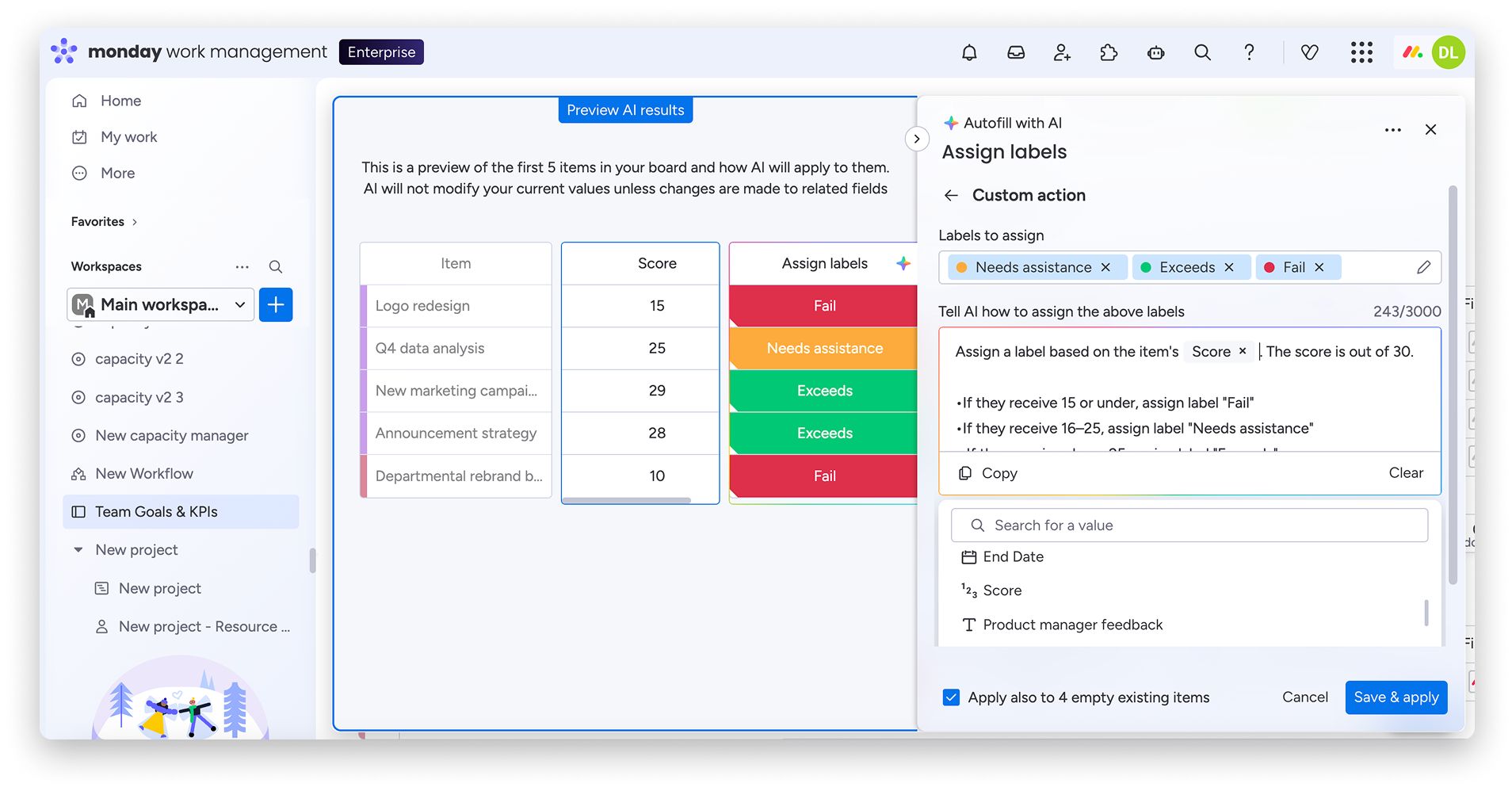Click the AI instructions text box
The width and height of the screenshot is (1512, 791).
pos(1189,390)
